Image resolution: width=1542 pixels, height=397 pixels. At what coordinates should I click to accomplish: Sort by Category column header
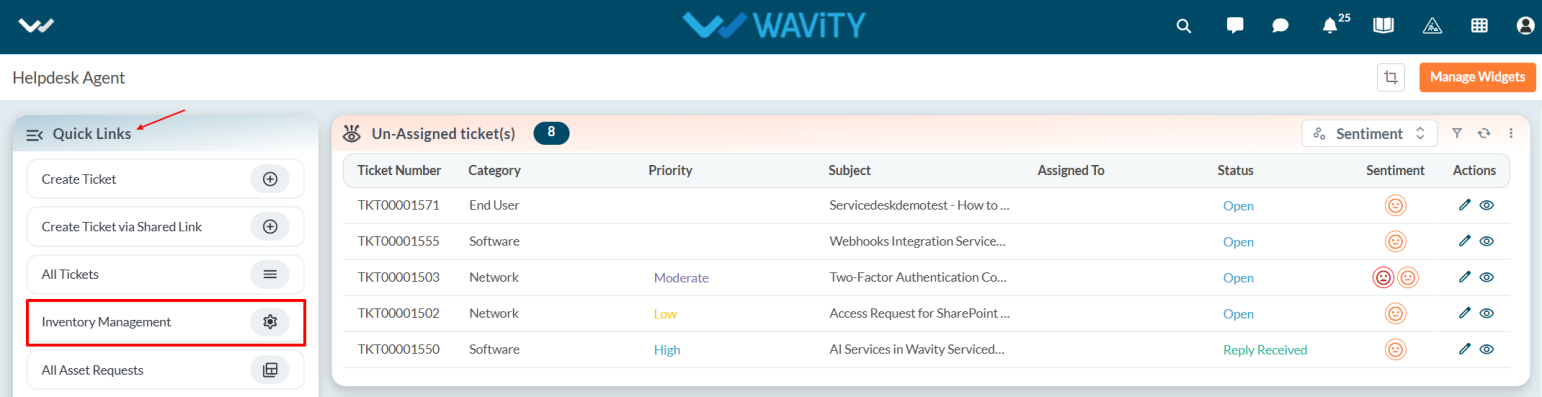coord(494,171)
